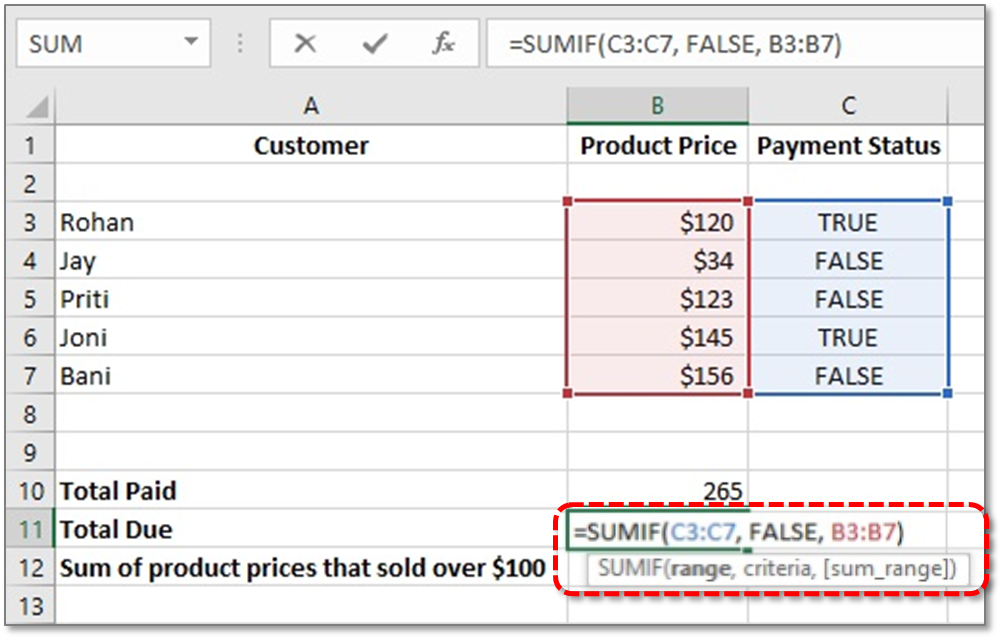Select column C header
1002x639 pixels.
click(x=848, y=105)
